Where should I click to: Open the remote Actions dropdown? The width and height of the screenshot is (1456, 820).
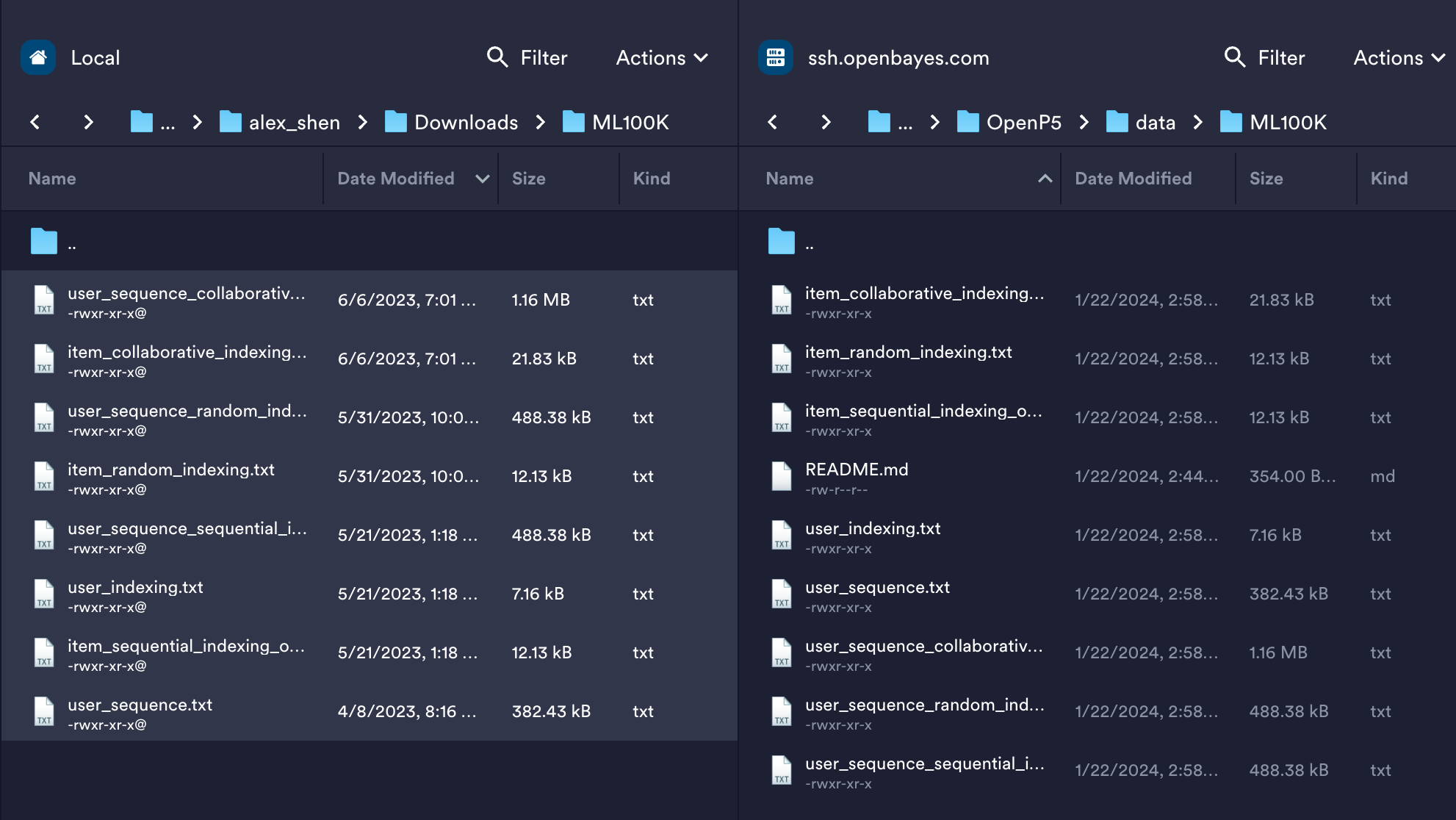[1399, 57]
